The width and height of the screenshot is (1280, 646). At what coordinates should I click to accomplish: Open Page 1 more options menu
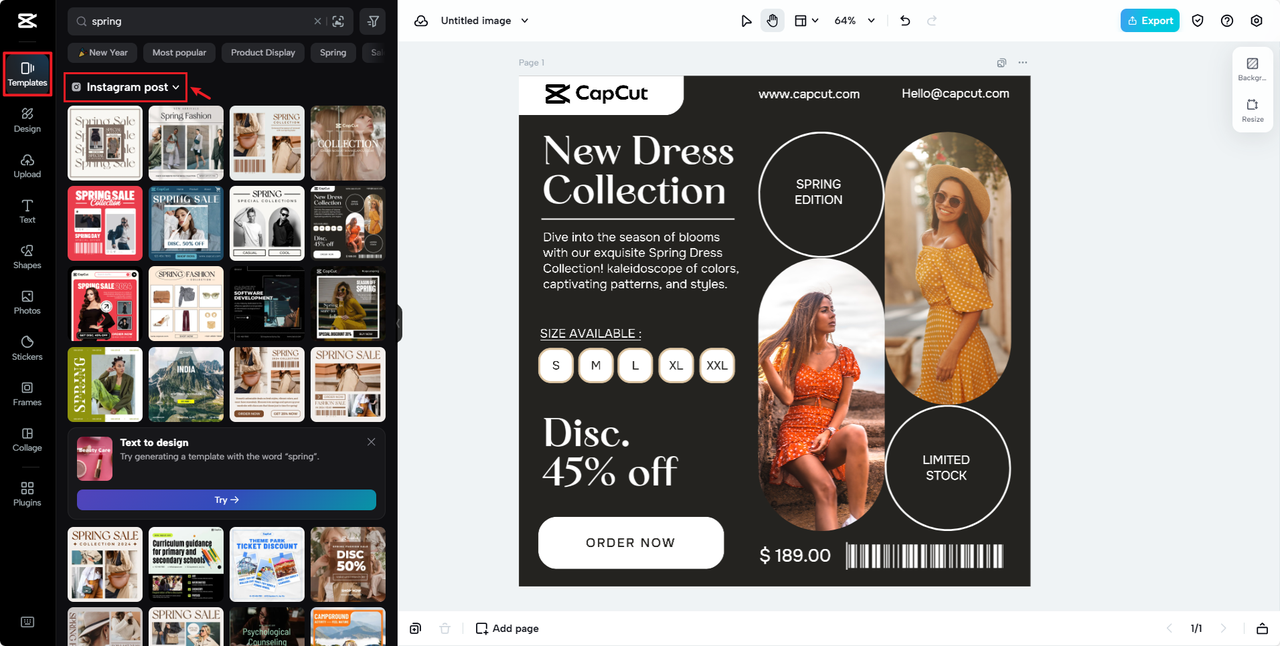pyautogui.click(x=1022, y=63)
